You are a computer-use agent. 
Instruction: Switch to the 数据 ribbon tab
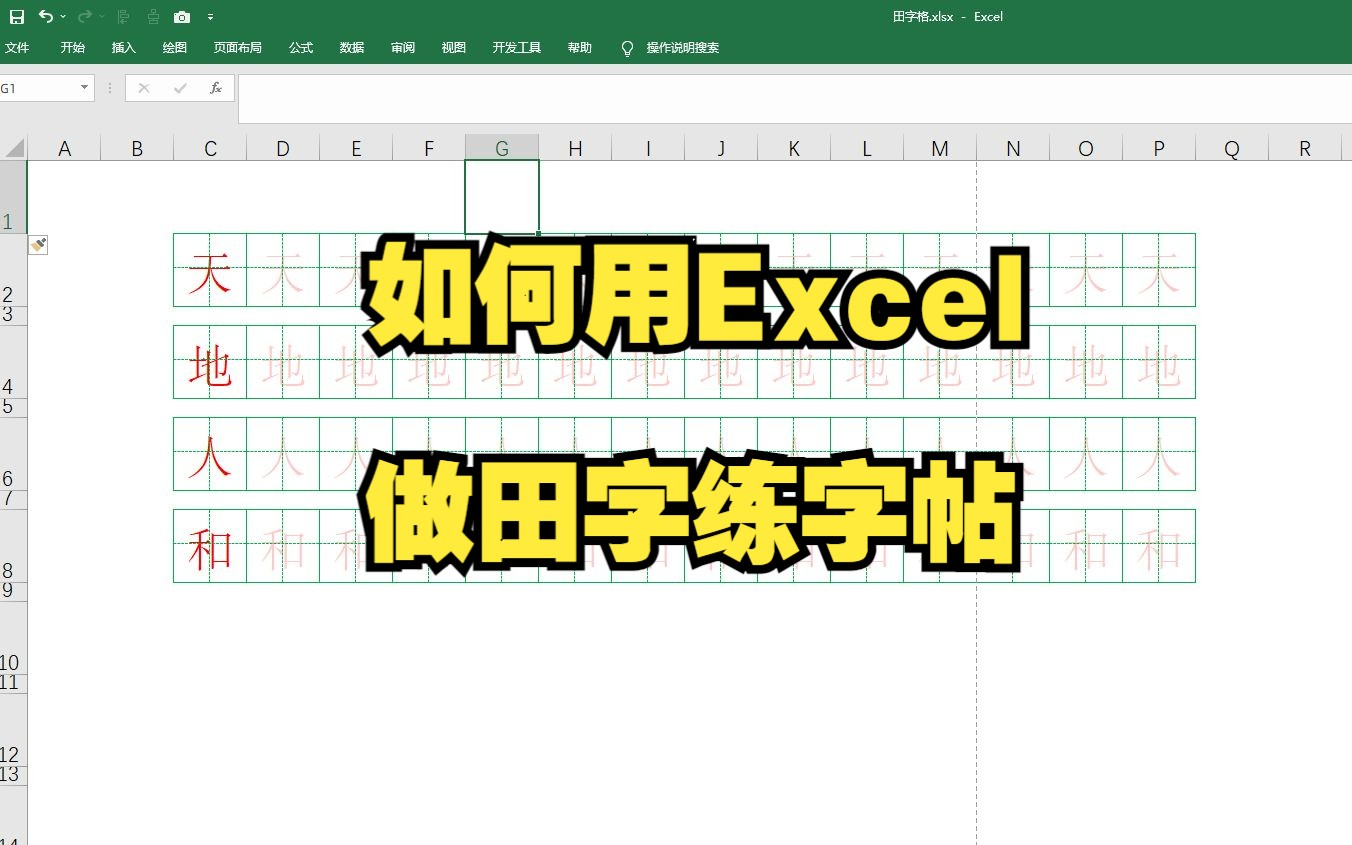(x=352, y=48)
